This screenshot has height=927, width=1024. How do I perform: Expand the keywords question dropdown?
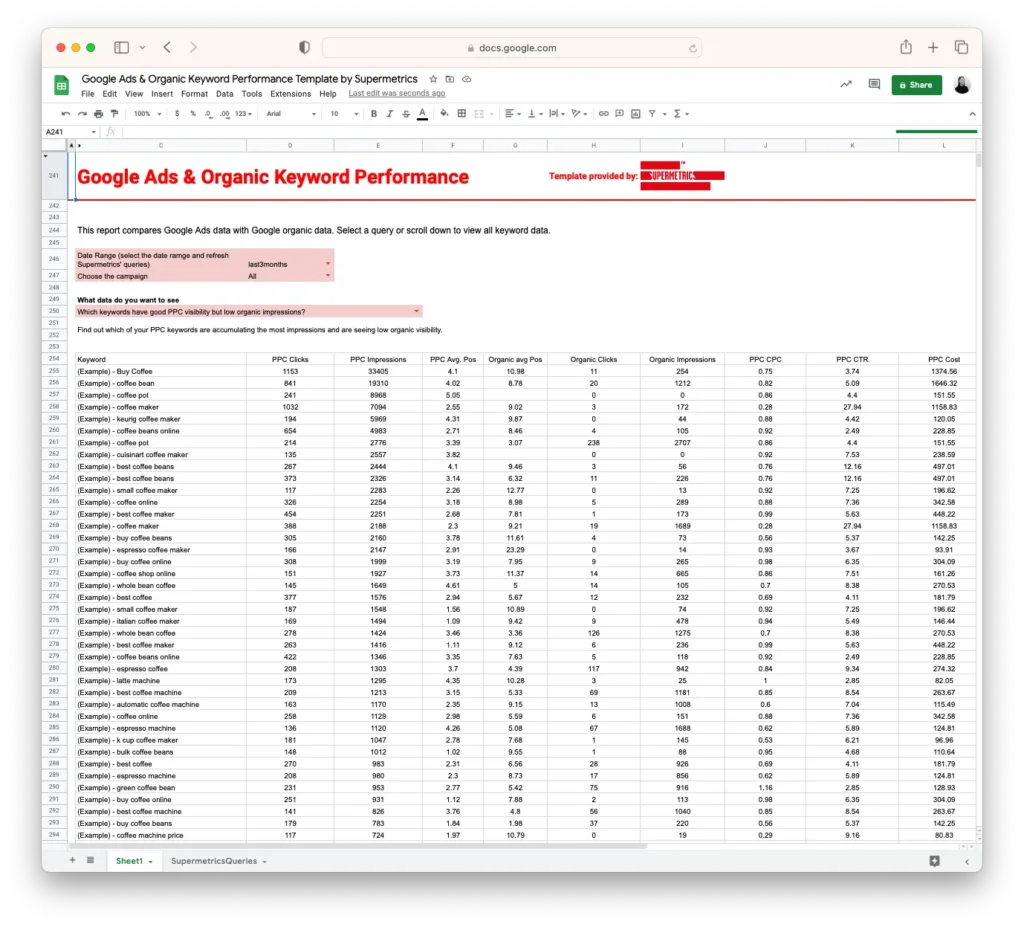click(x=416, y=310)
